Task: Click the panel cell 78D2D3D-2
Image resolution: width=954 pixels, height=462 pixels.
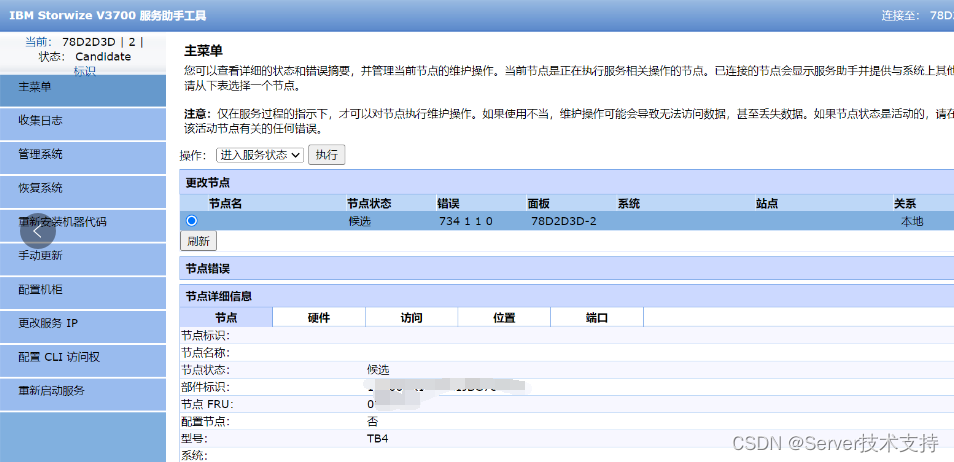Action: tap(563, 222)
